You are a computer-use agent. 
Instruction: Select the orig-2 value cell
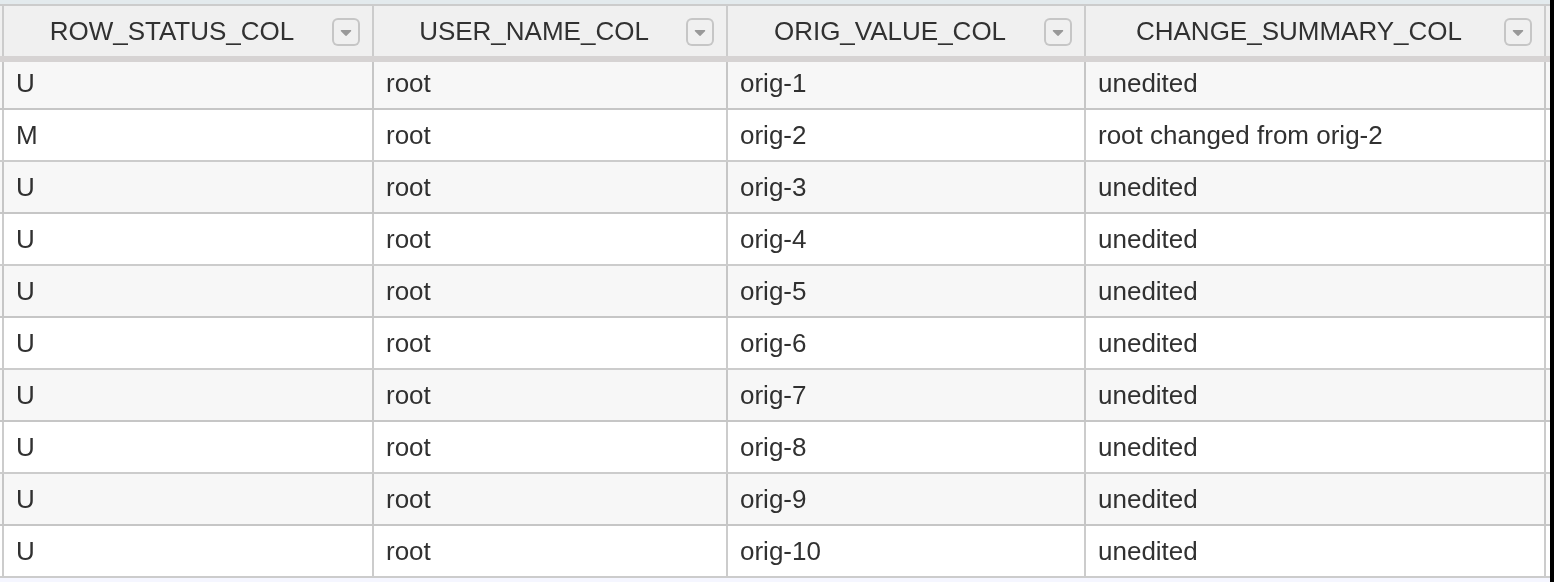[x=906, y=135]
